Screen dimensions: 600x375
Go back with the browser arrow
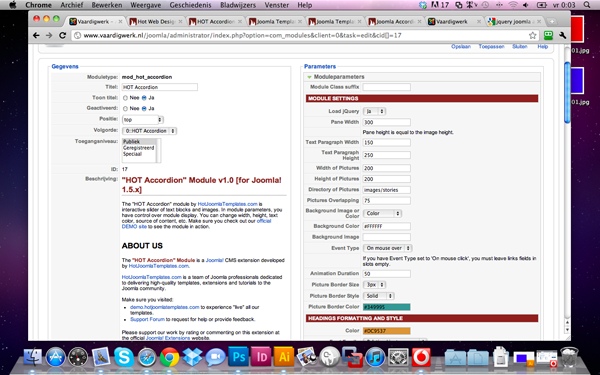[x=36, y=35]
